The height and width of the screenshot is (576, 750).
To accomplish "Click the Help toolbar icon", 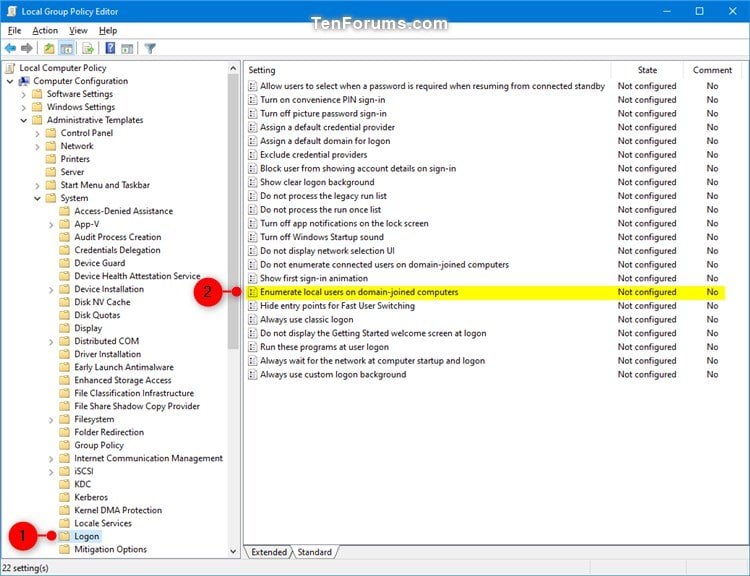I will click(x=110, y=48).
